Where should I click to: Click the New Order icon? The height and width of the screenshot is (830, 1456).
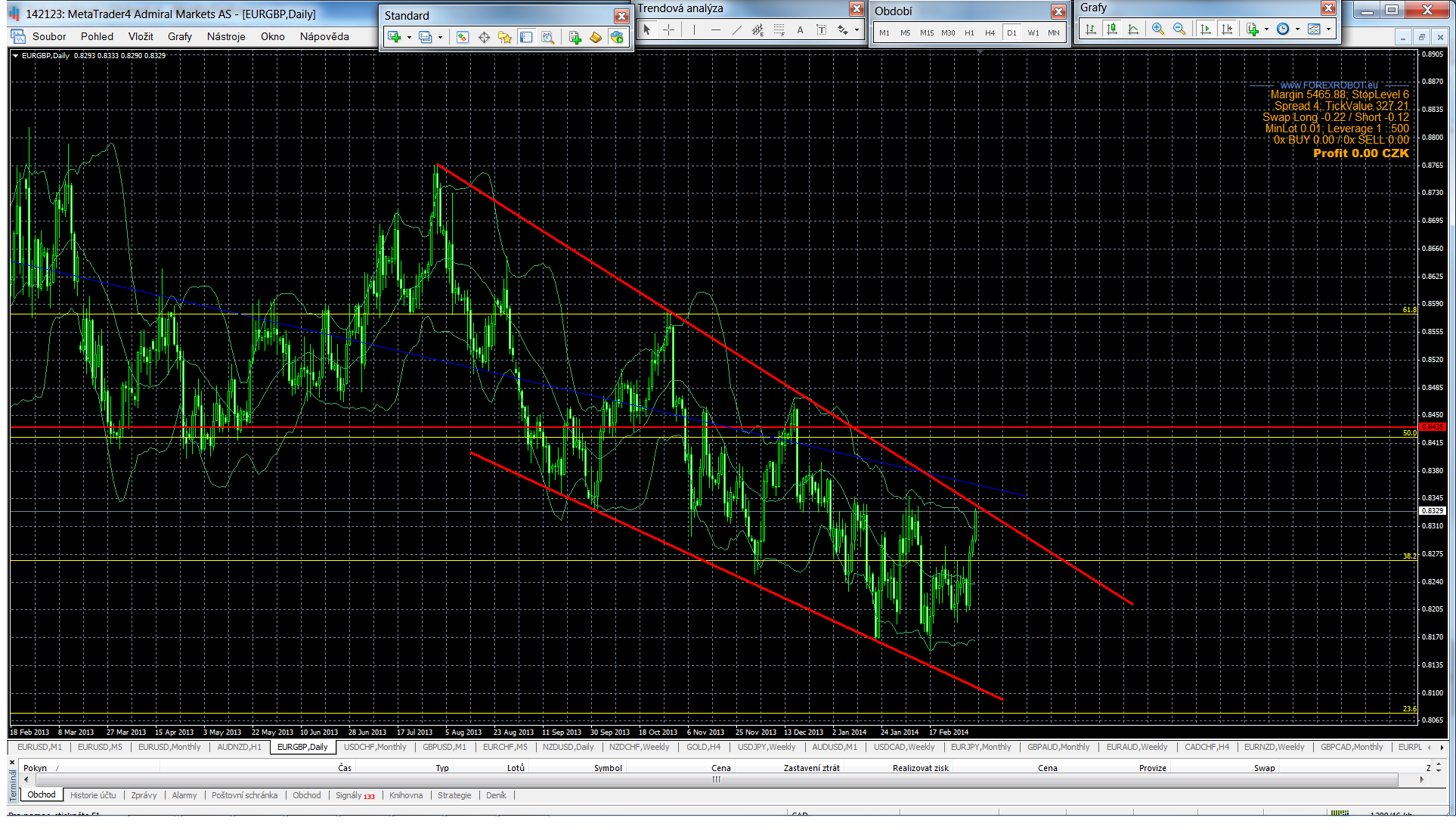[575, 37]
